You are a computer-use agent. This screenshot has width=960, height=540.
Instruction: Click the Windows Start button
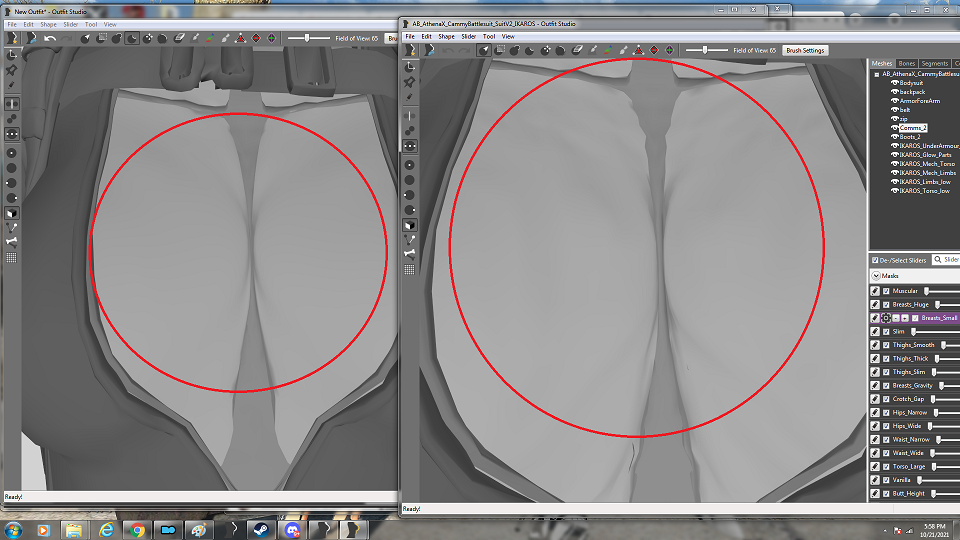[x=13, y=530]
